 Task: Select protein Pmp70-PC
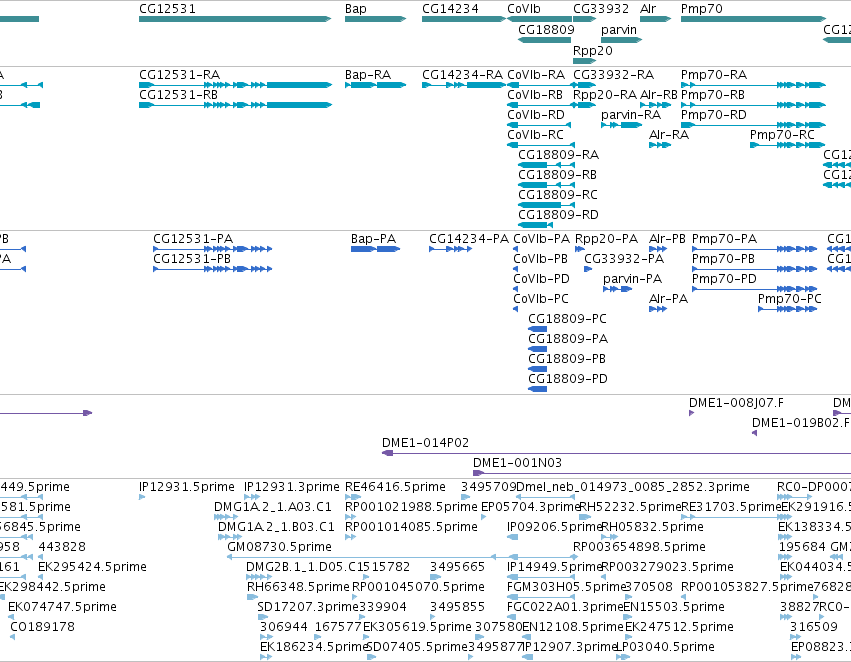pyautogui.click(x=790, y=300)
